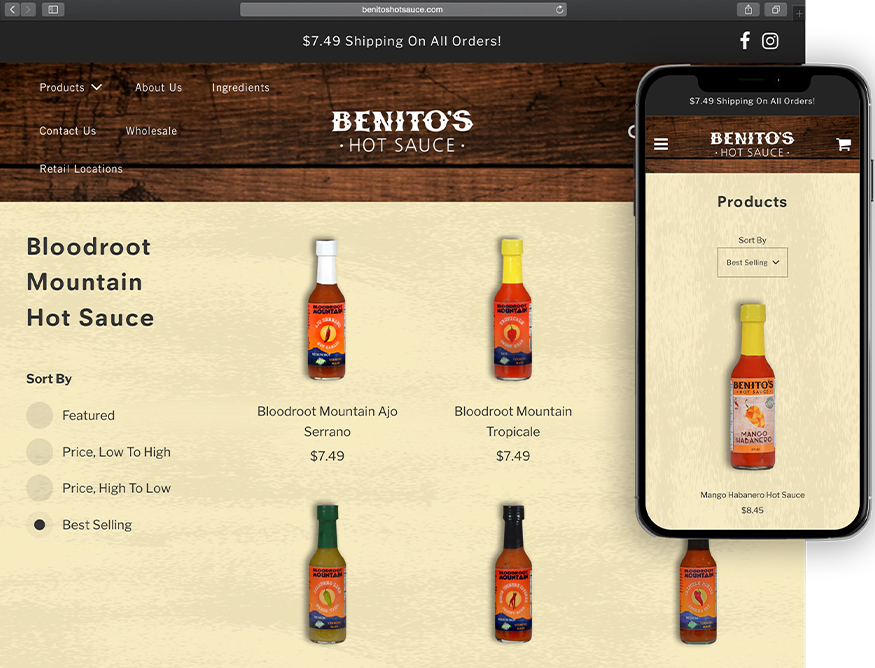Viewport: 875px width, 668px height.
Task: Show all tabs overview icon
Action: (x=776, y=9)
